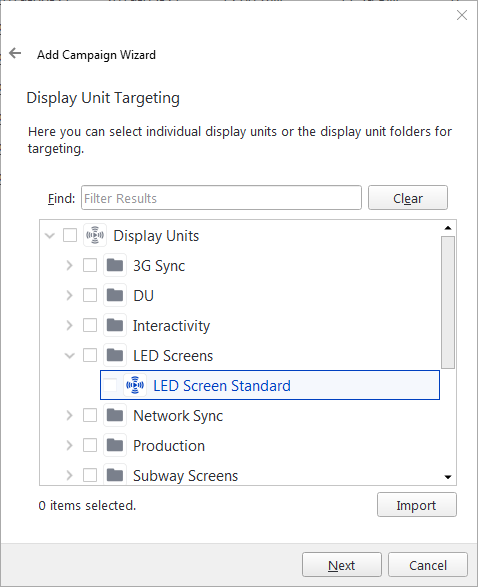Screen dimensions: 478x587
Task: Expand the Network Sync folder
Action: point(70,415)
